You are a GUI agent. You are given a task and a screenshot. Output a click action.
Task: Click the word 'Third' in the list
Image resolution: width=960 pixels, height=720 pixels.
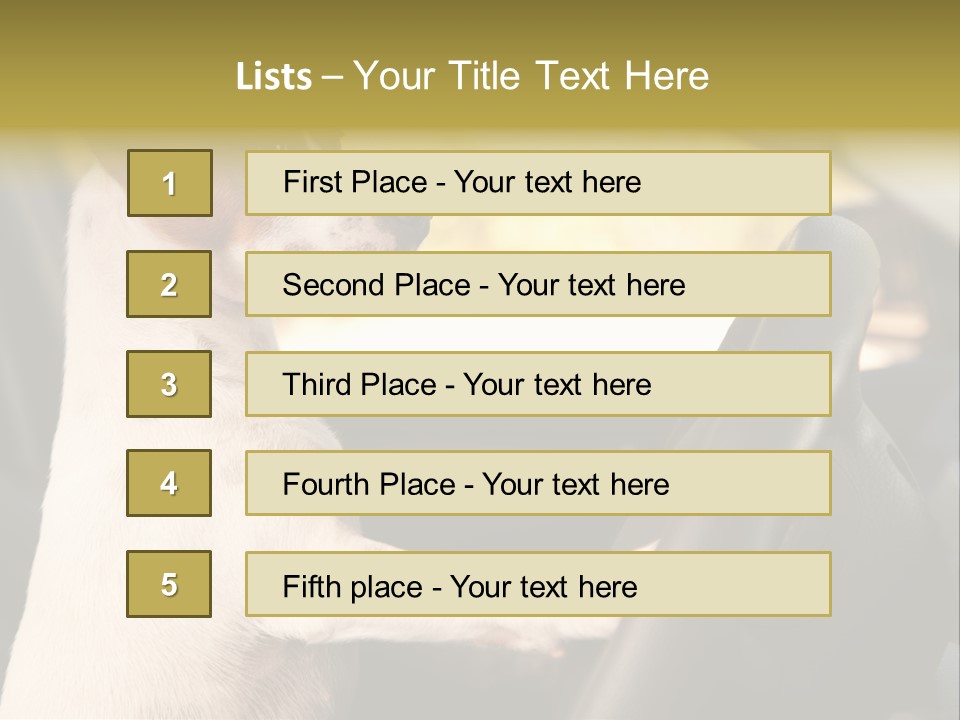click(318, 385)
